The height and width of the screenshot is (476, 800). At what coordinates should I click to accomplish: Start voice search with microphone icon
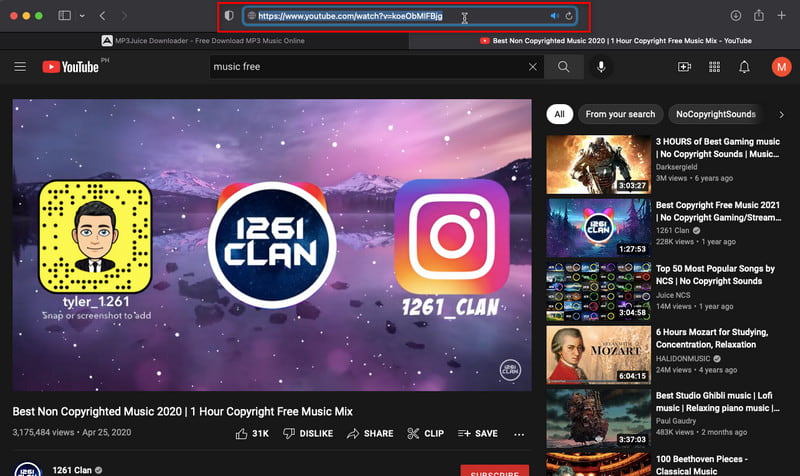coord(601,67)
